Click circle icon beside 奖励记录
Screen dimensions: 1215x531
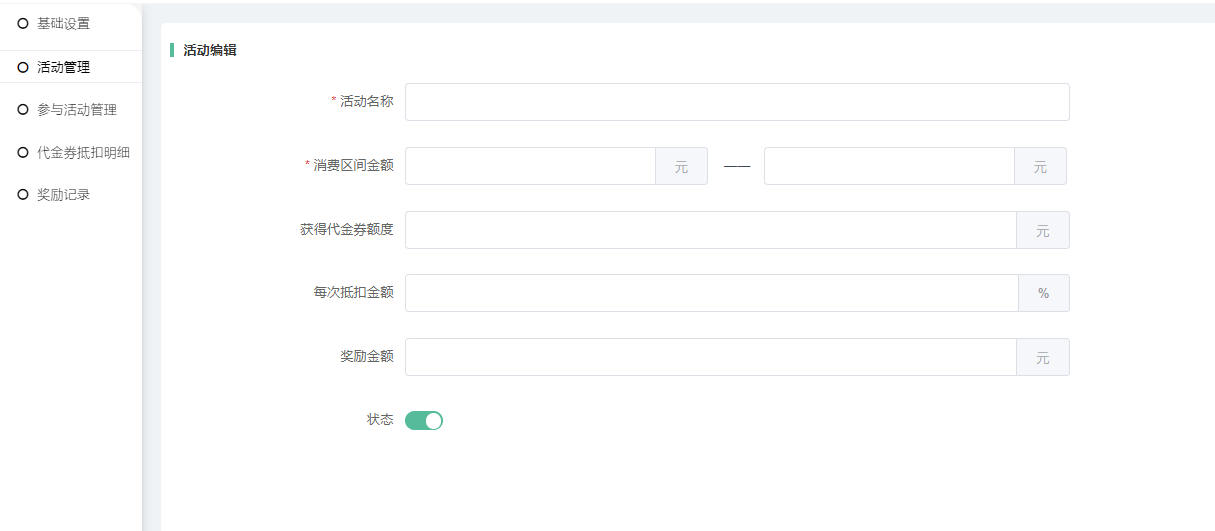(23, 195)
